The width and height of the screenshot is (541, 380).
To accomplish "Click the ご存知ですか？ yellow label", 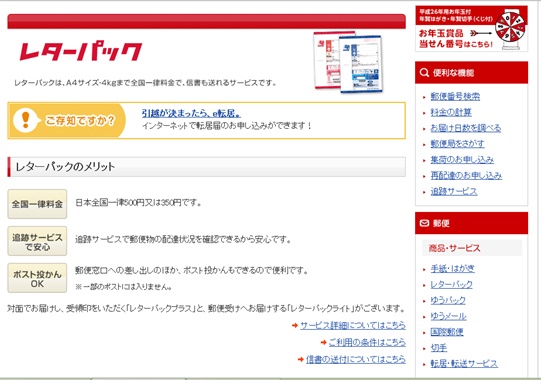I will (x=80, y=120).
